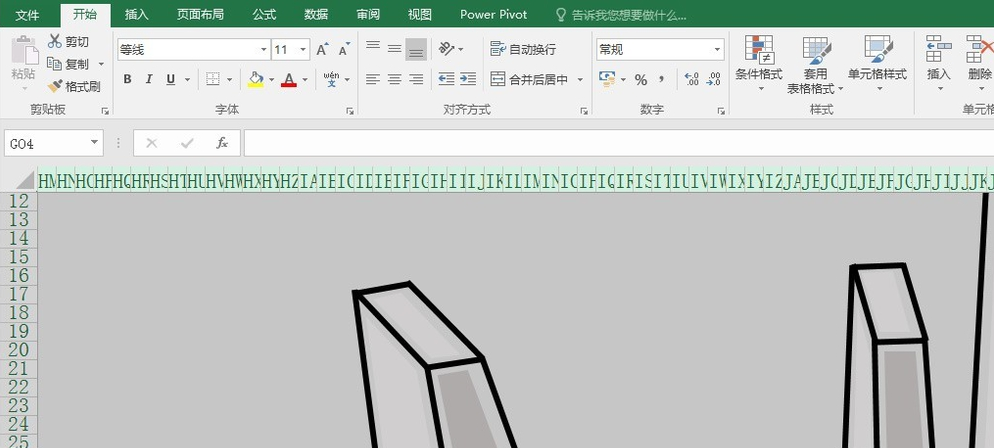The width and height of the screenshot is (994, 448).
Task: Select the Format Painter (格式刷) brush
Action: pos(55,86)
